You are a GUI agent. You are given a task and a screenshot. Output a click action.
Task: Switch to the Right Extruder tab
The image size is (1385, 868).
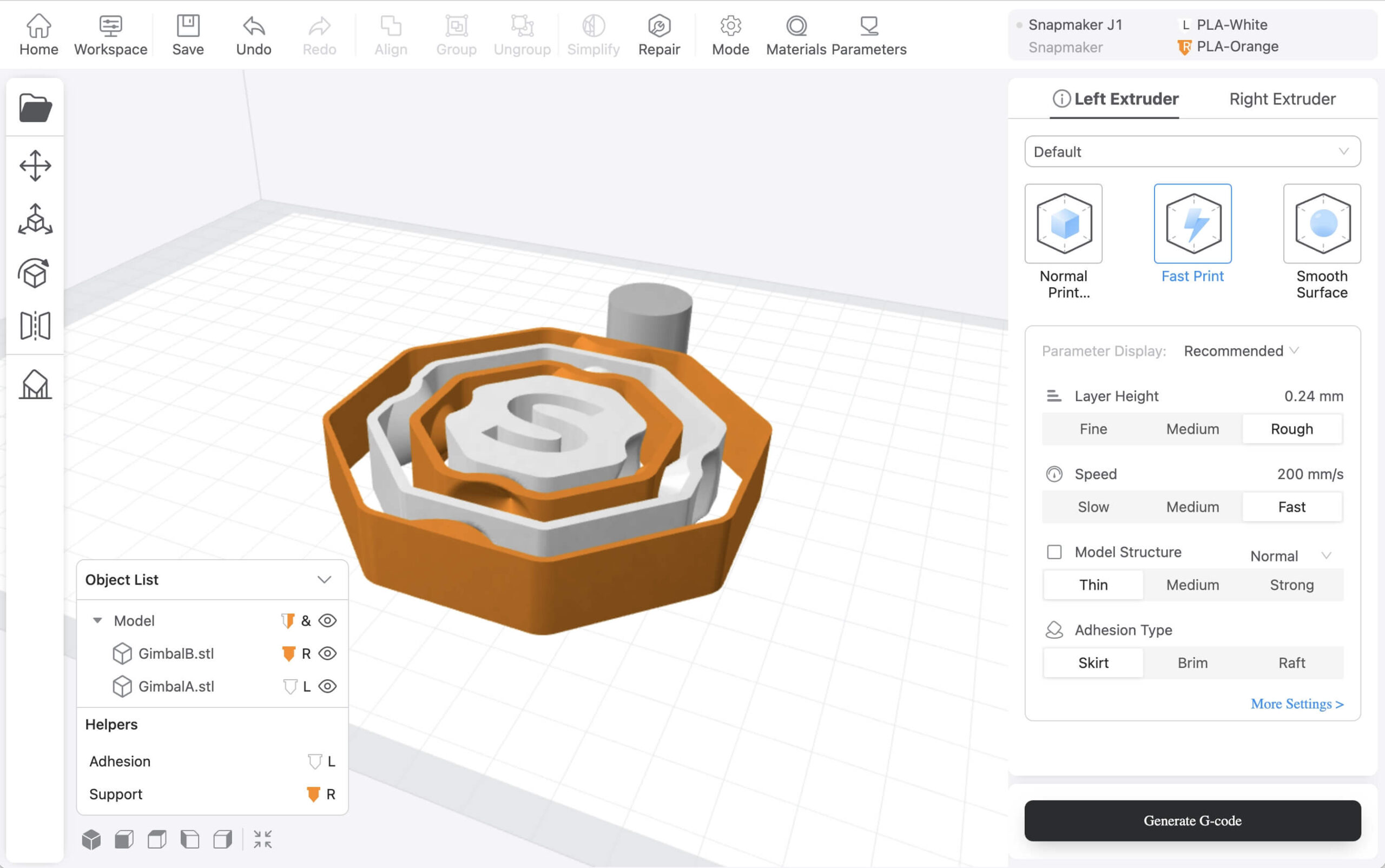1282,99
